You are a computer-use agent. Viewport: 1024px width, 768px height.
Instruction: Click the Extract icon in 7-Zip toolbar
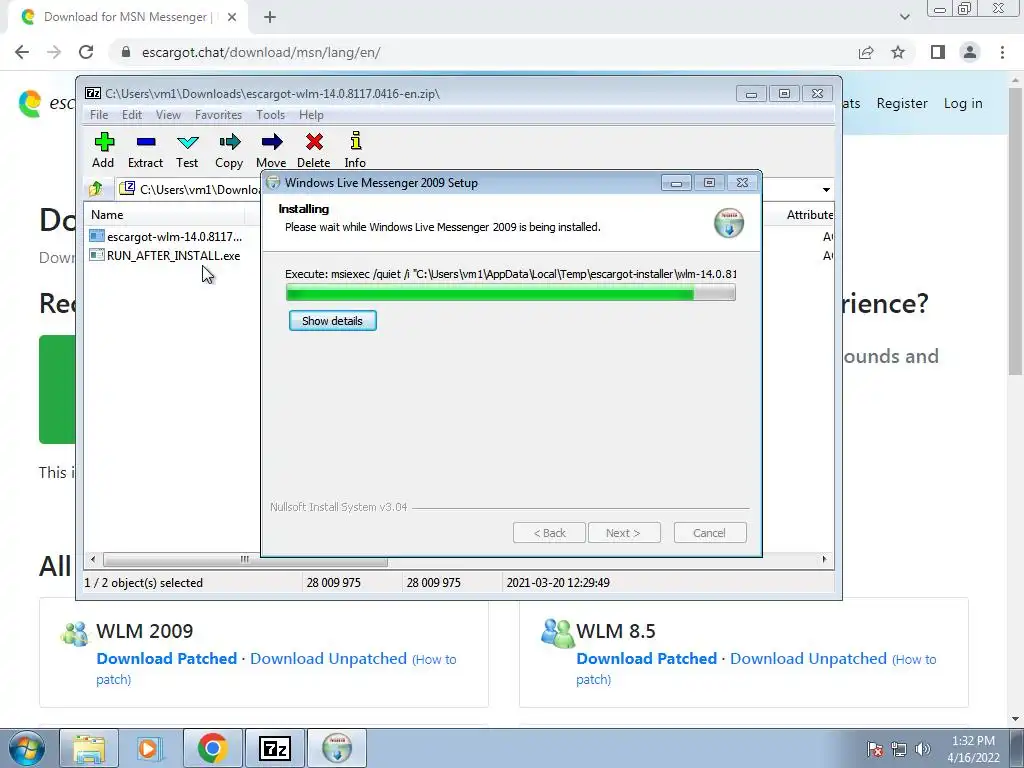[145, 150]
